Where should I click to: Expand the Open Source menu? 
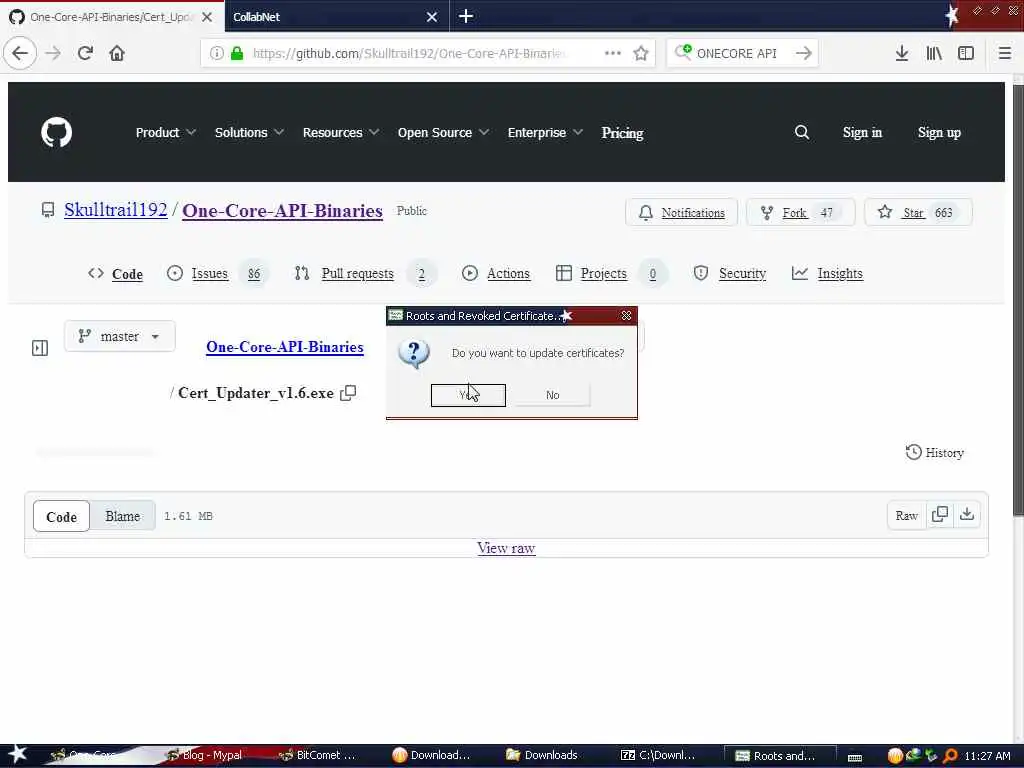pos(443,133)
